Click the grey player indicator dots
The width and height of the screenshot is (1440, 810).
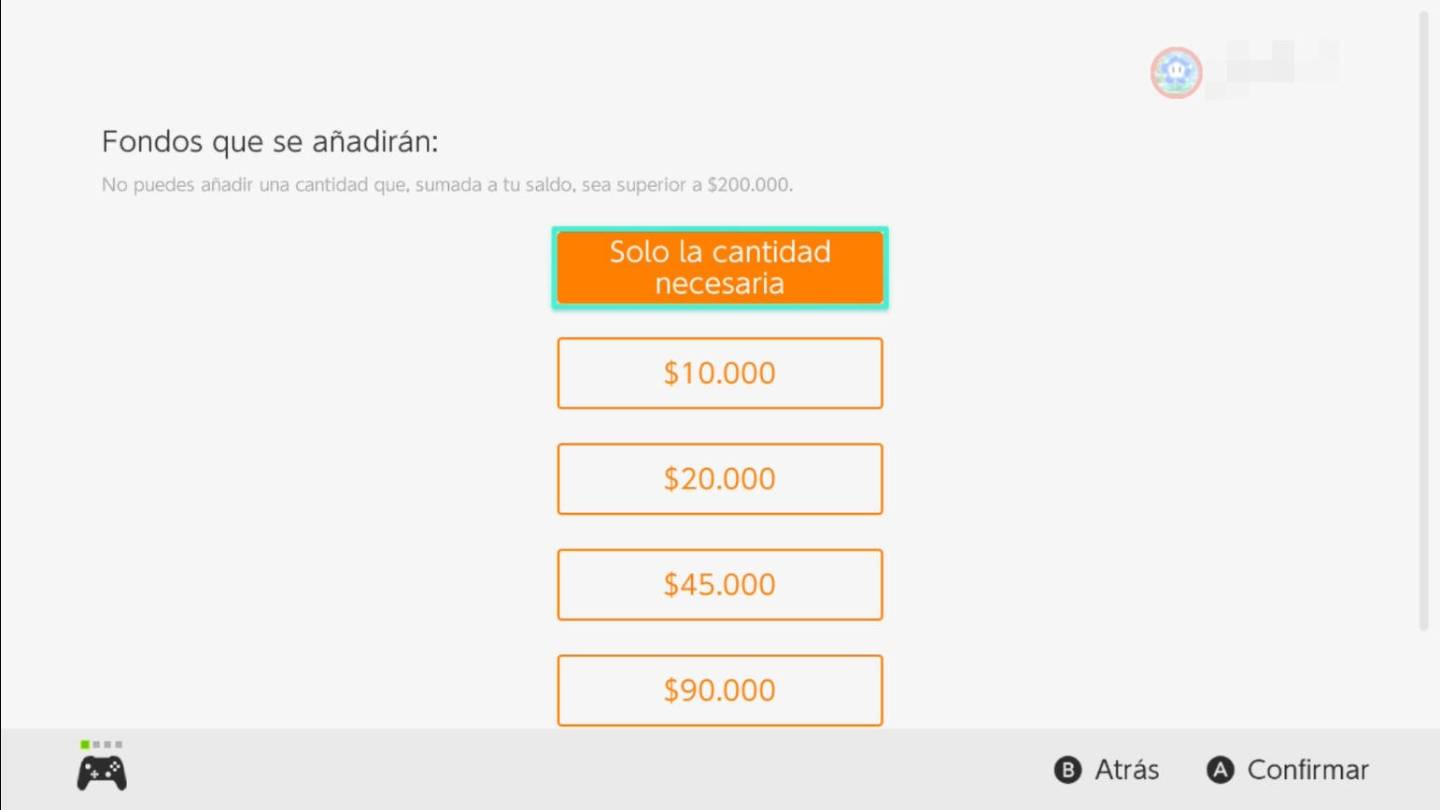coord(108,744)
